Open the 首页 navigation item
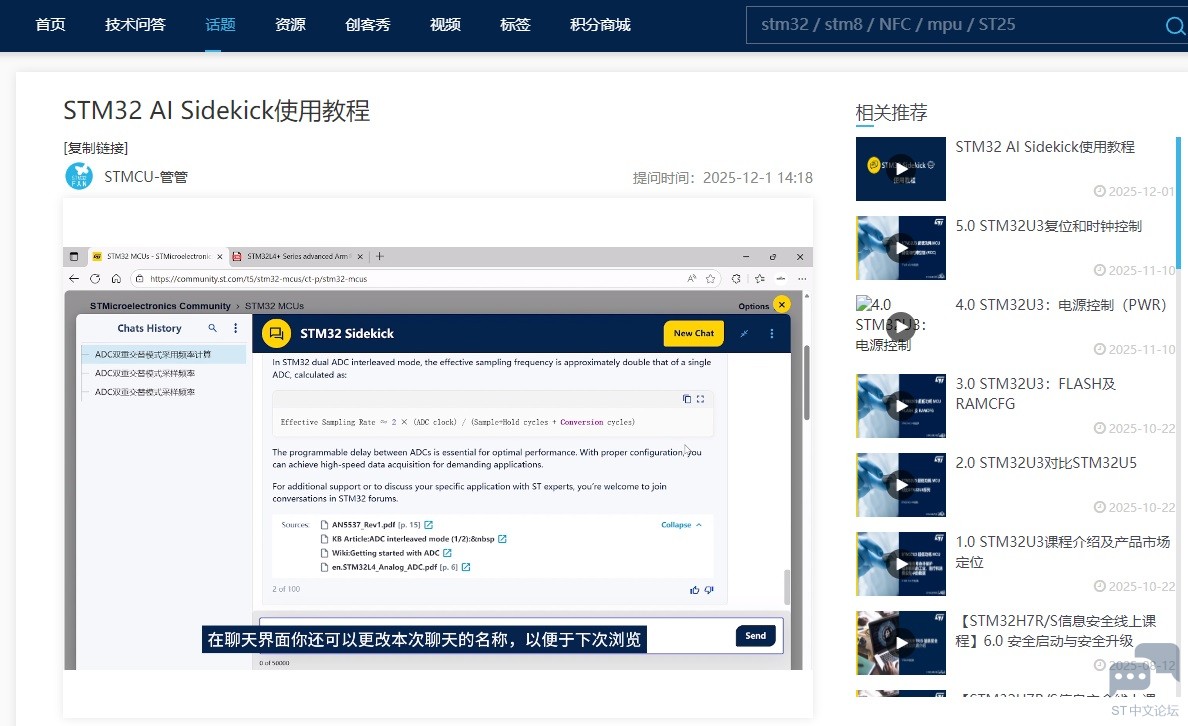The width and height of the screenshot is (1188, 726). (50, 24)
